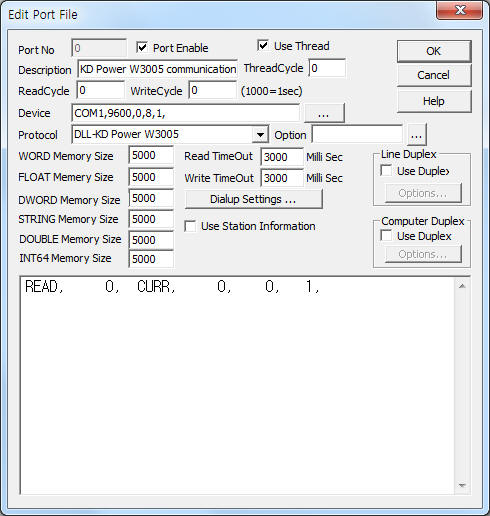Check Use Duplex under Line Duplex
The width and height of the screenshot is (490, 516).
(386, 171)
